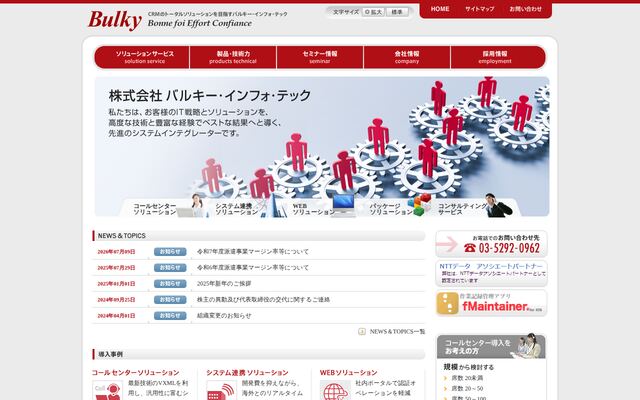Click the call center headset case icon

[x=107, y=391]
